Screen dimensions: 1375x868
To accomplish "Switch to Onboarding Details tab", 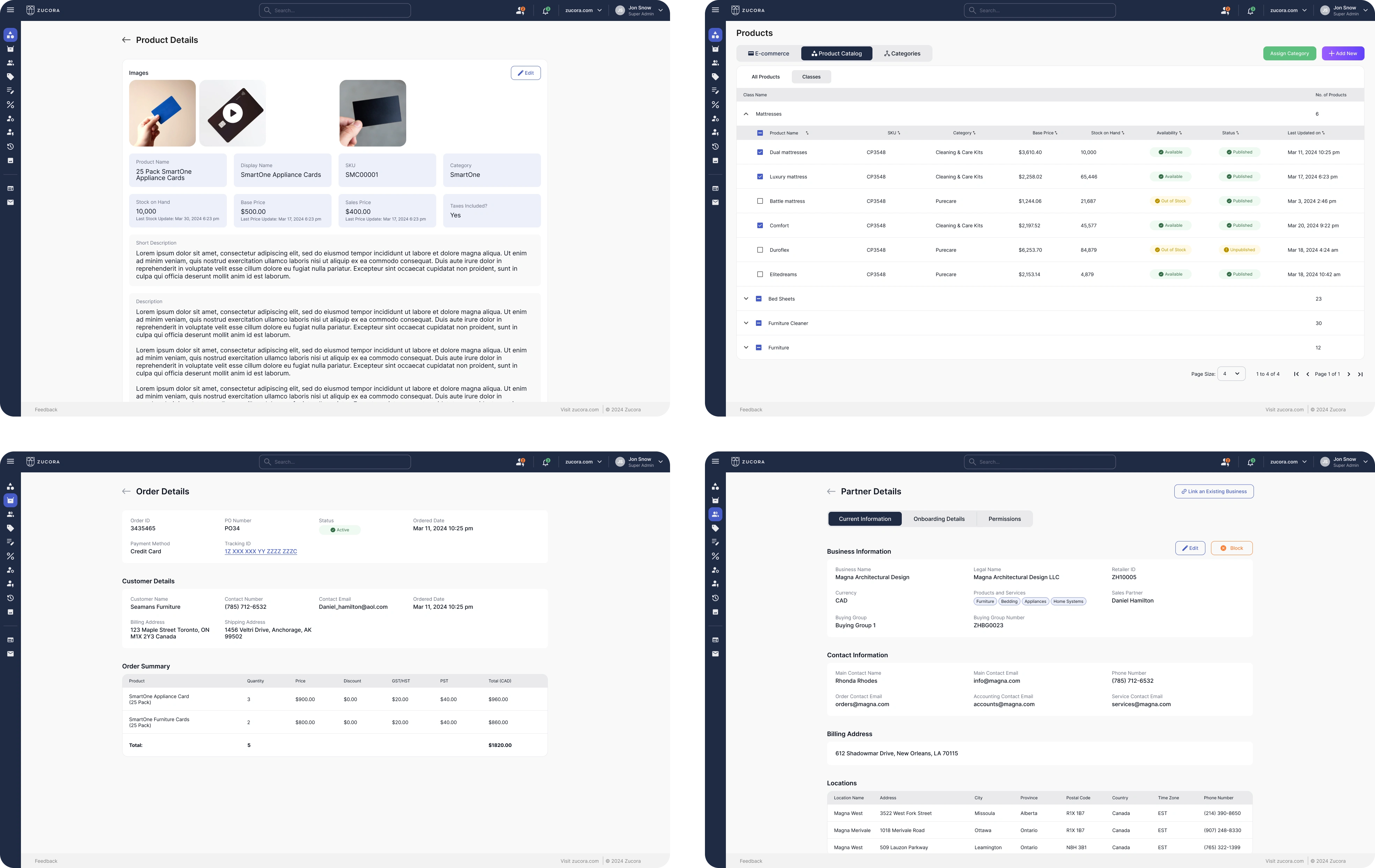I will tap(939, 519).
